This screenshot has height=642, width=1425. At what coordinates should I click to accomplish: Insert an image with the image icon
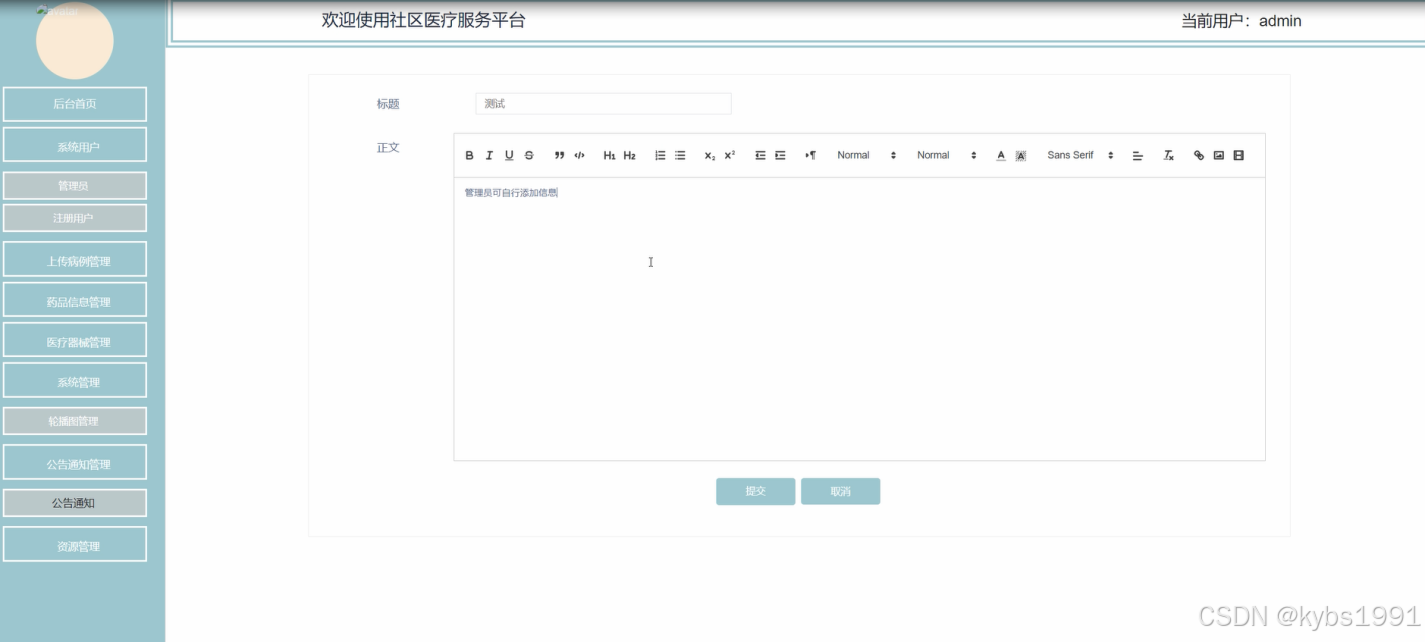point(1219,155)
